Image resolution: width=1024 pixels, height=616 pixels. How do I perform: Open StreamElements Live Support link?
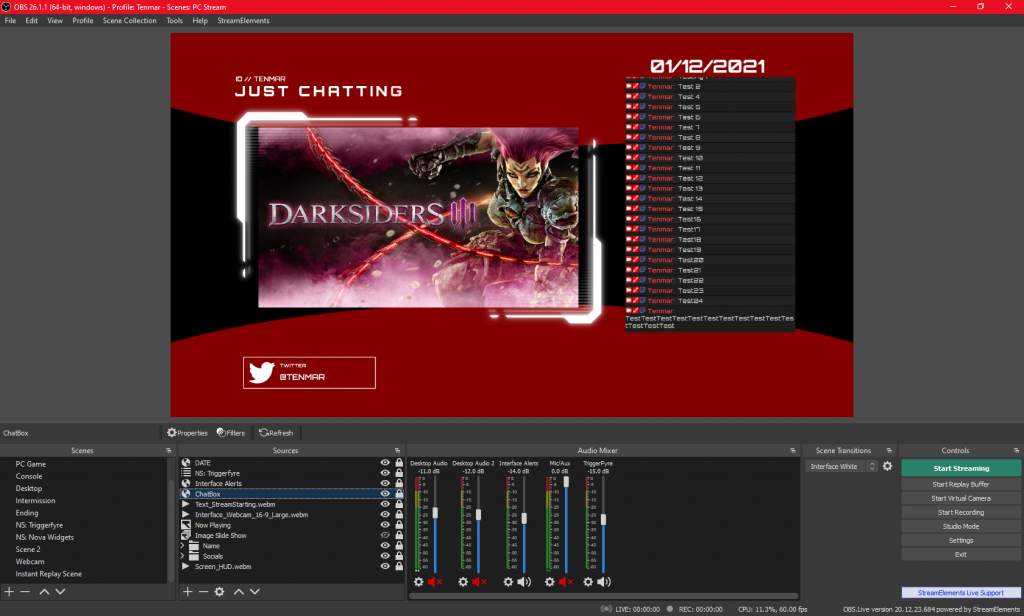click(x=961, y=592)
